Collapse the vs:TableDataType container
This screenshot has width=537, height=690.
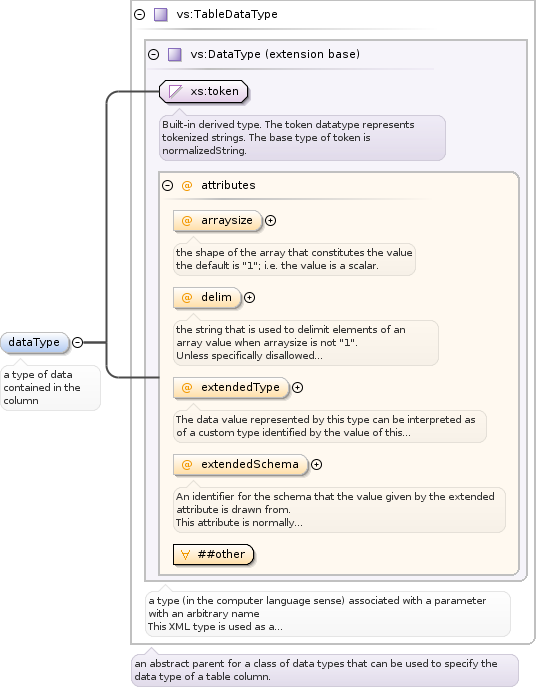pos(140,15)
